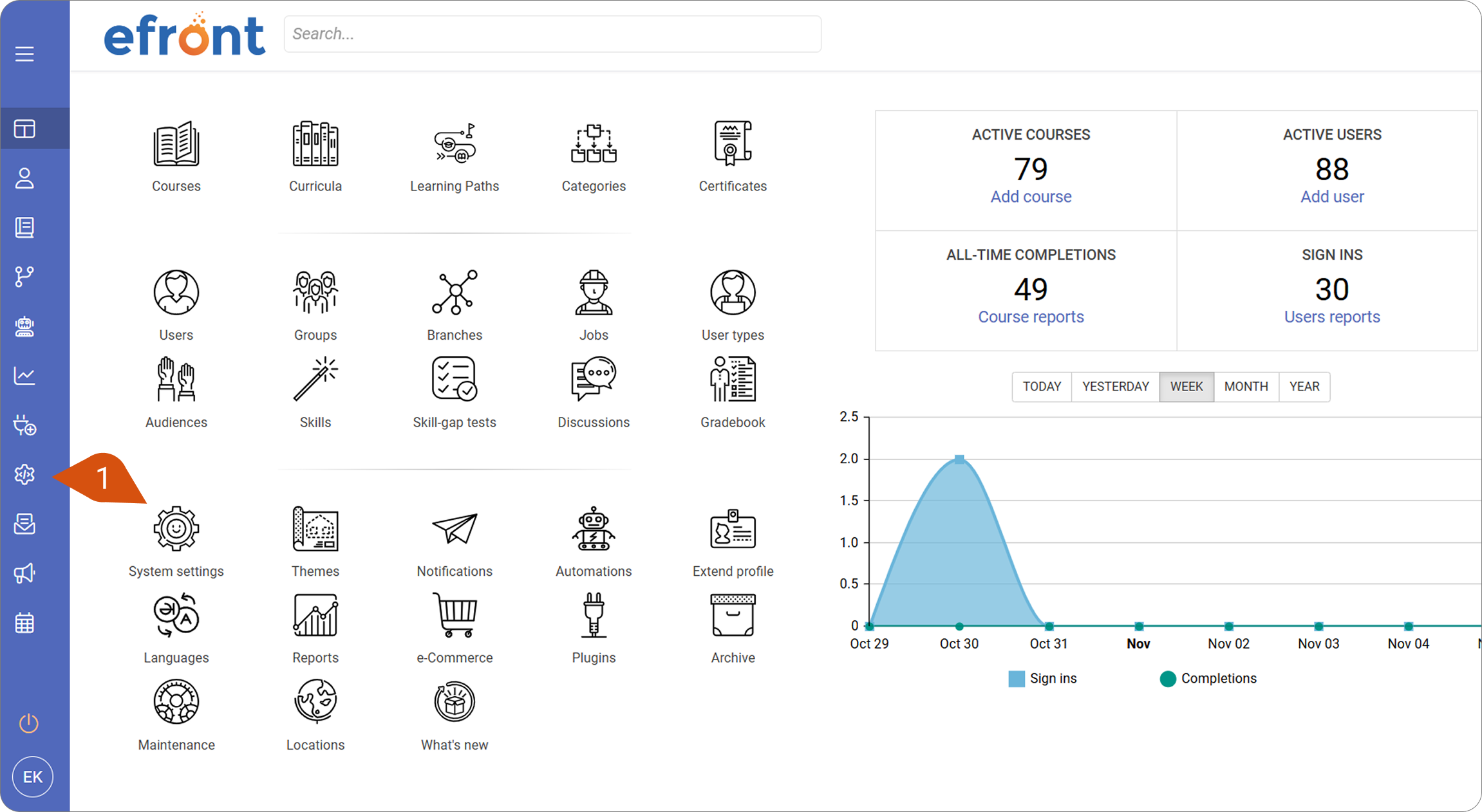This screenshot has width=1482, height=812.
Task: Switch chart range to TODAY
Action: tap(1042, 387)
